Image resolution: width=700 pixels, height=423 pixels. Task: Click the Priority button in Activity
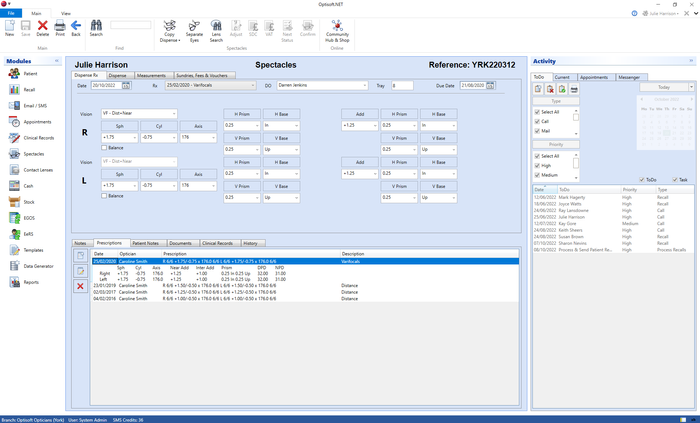tap(556, 145)
